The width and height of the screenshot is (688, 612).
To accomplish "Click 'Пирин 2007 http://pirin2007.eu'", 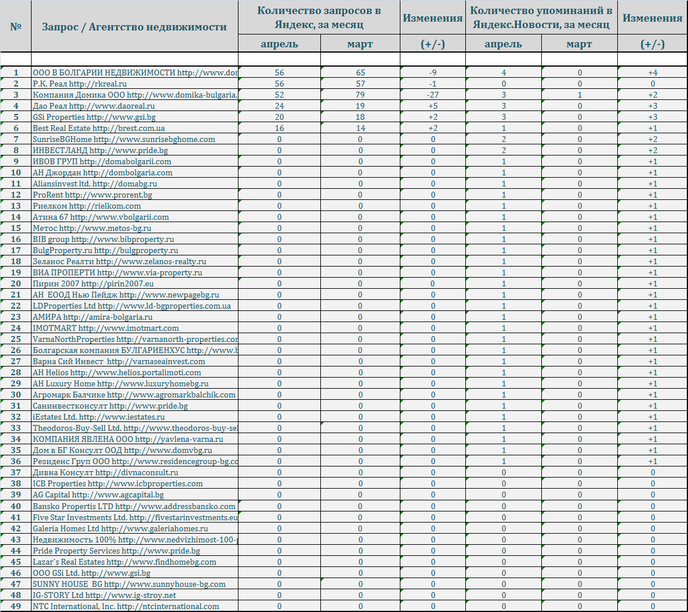I will [135, 283].
